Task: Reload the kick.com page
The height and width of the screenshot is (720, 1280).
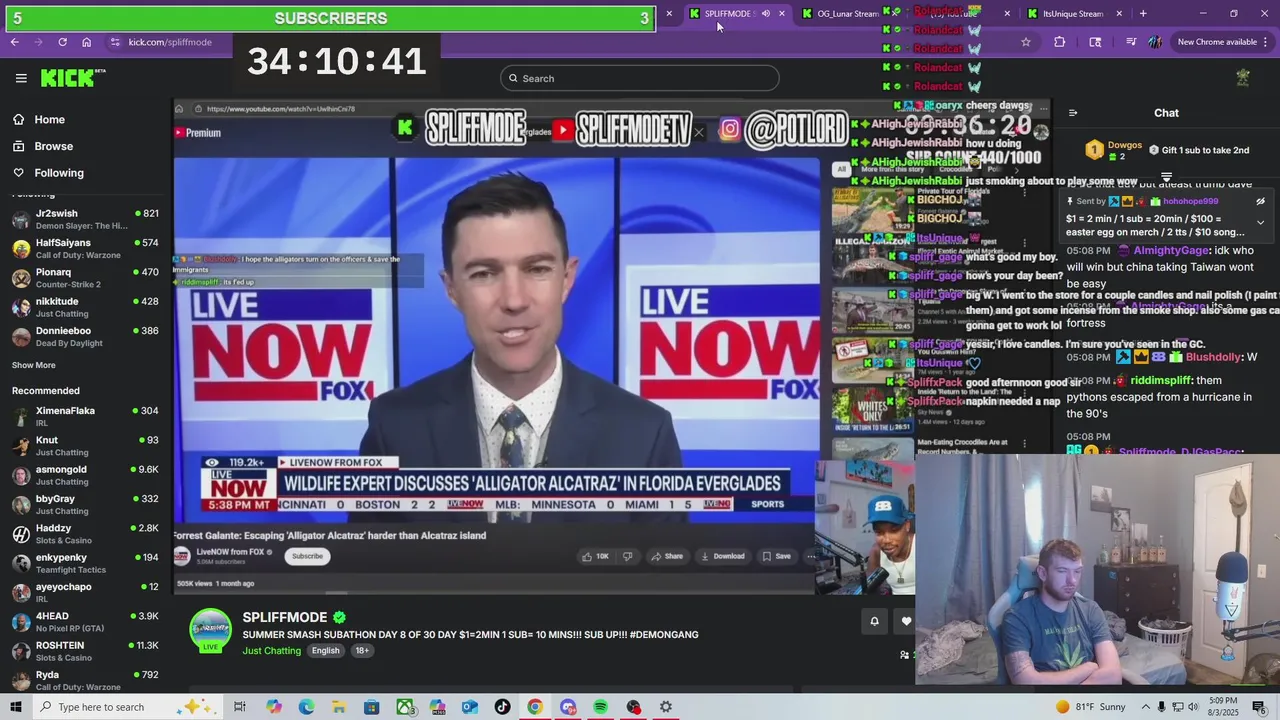Action: pos(62,42)
